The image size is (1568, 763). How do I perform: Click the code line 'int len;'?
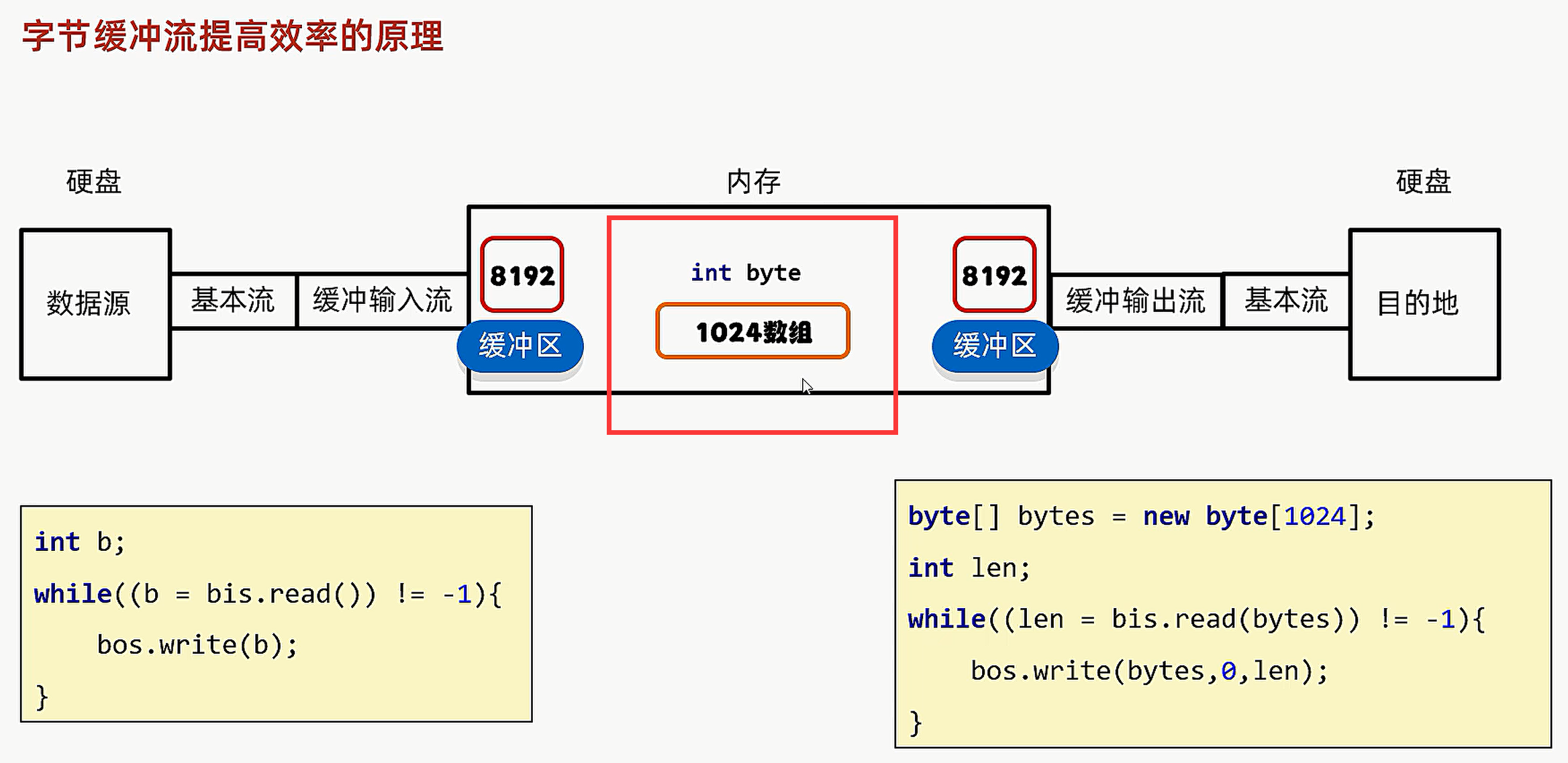(969, 568)
